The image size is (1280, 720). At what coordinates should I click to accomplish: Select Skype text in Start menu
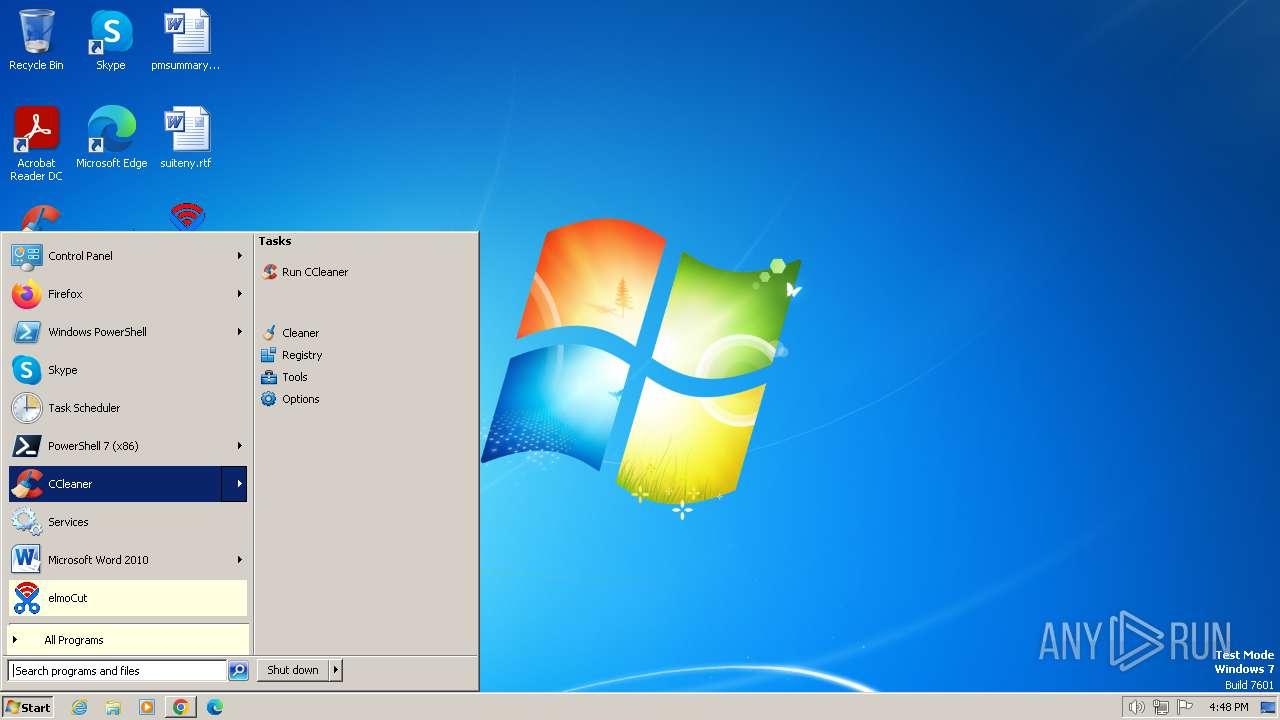coord(63,370)
